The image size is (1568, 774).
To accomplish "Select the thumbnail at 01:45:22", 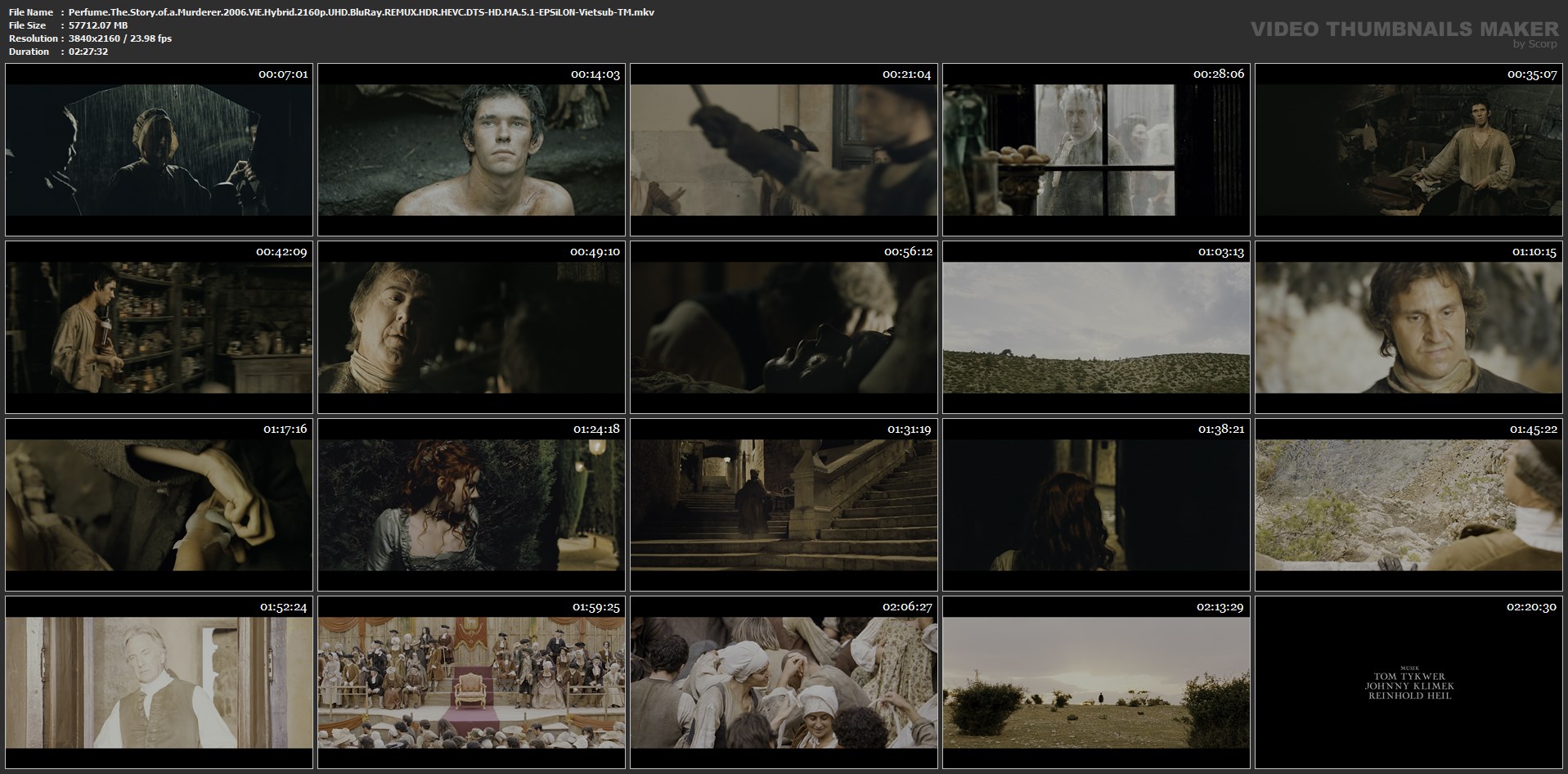I will point(1409,505).
